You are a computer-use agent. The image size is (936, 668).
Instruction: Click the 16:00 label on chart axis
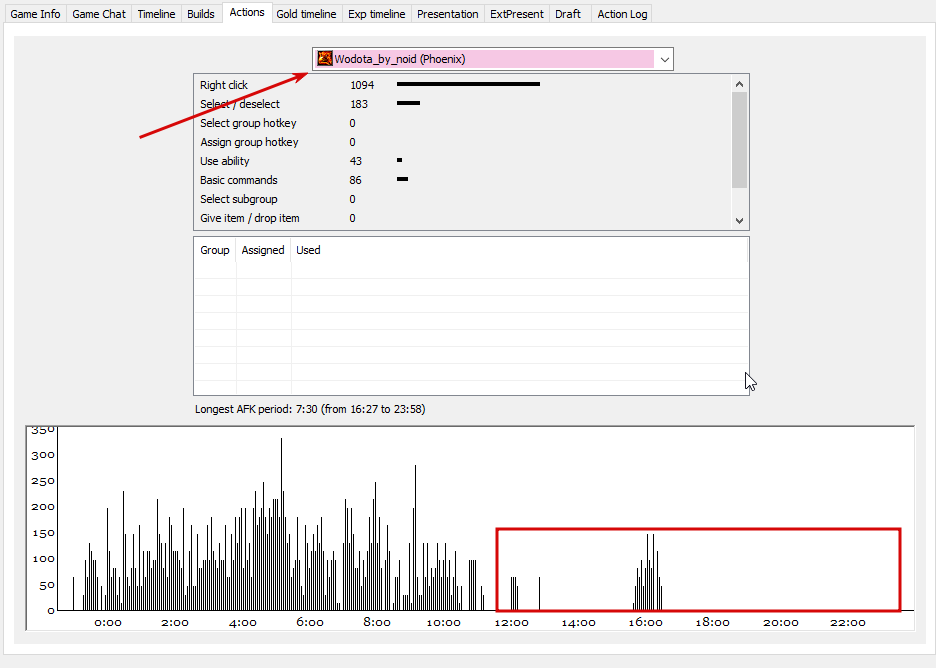coord(645,623)
